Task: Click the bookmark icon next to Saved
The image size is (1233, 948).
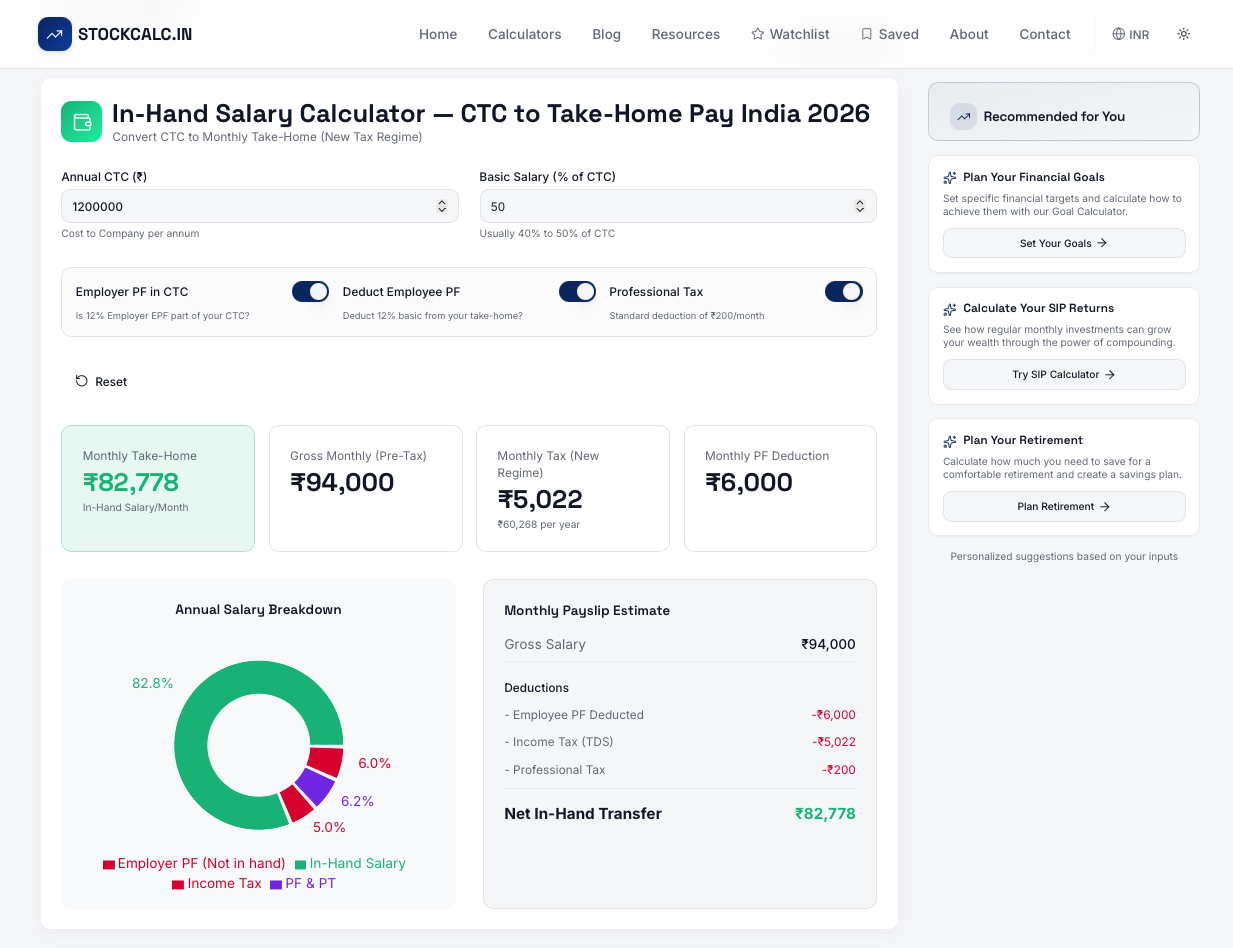Action: tap(866, 33)
